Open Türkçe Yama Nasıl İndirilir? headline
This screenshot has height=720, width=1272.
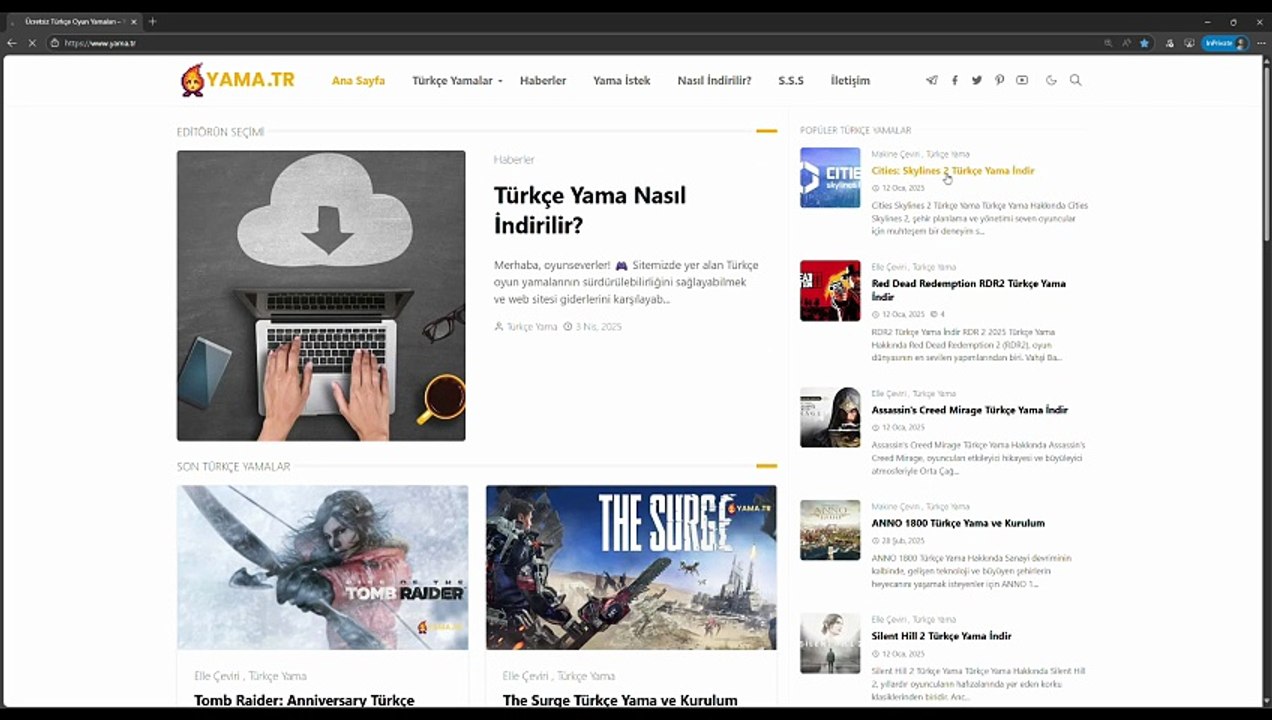pos(590,210)
